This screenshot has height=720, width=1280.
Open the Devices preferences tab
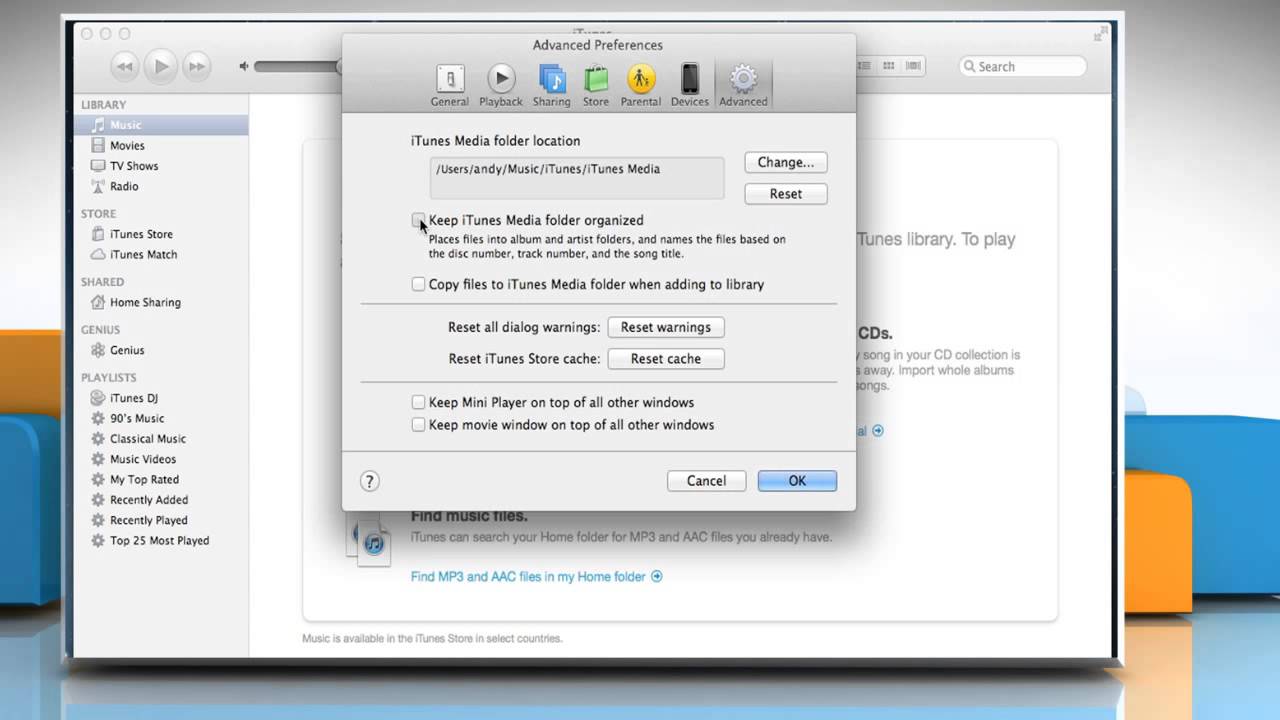click(x=690, y=85)
